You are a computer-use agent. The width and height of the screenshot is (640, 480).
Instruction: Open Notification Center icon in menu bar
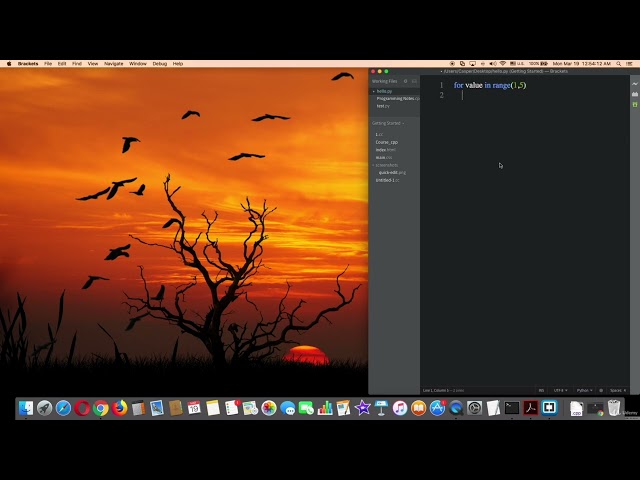(630, 64)
